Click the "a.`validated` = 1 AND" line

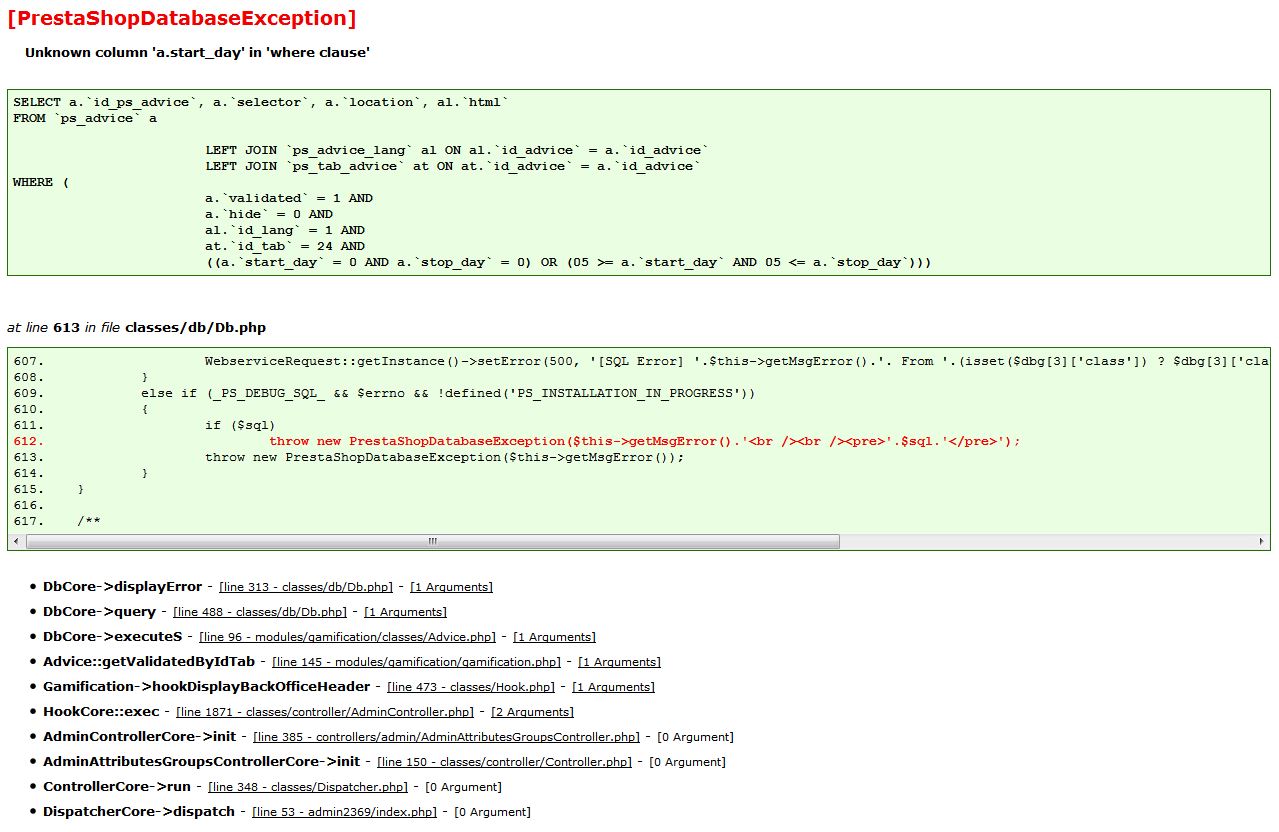289,198
